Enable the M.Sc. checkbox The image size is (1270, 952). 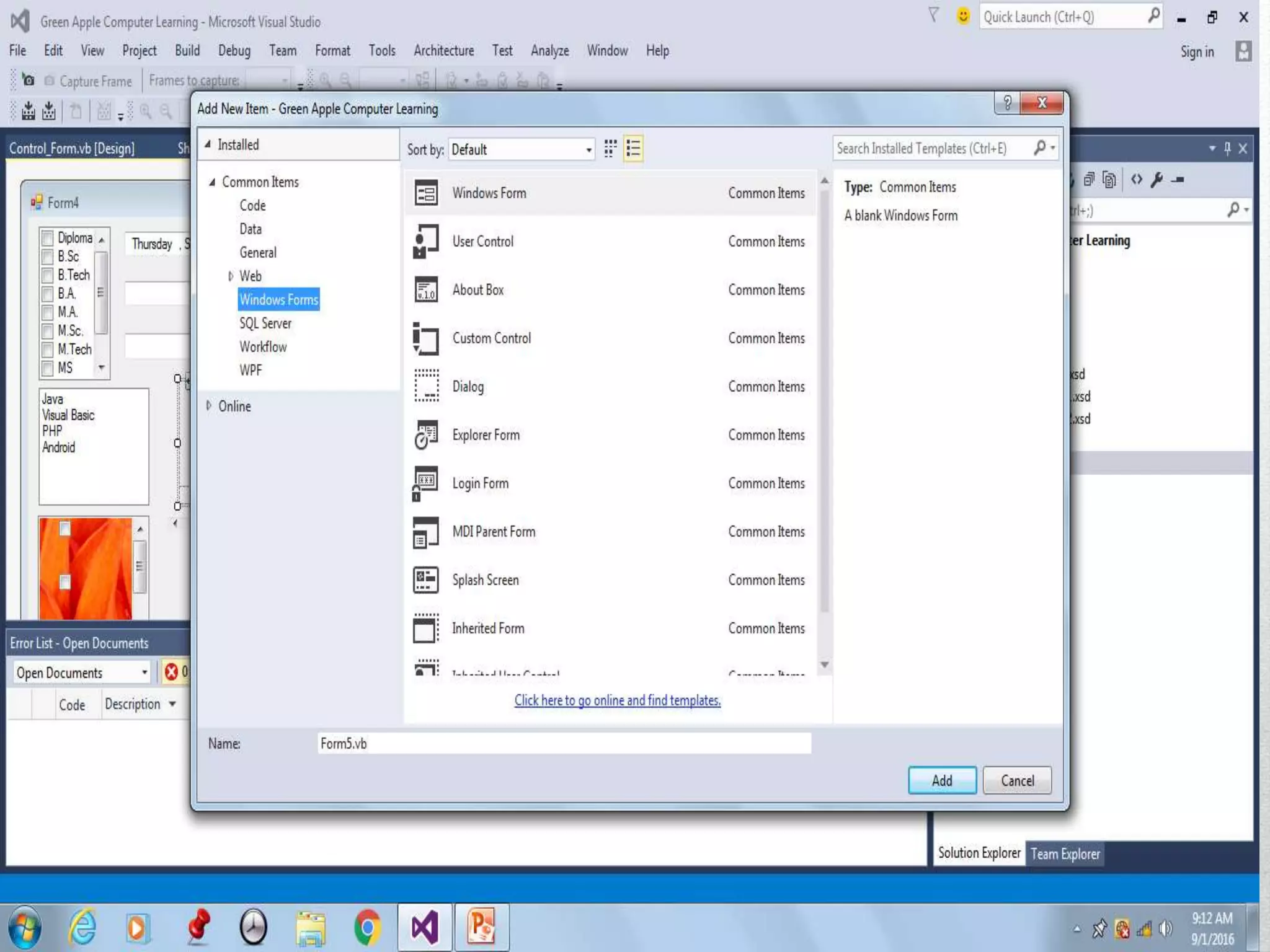point(47,331)
